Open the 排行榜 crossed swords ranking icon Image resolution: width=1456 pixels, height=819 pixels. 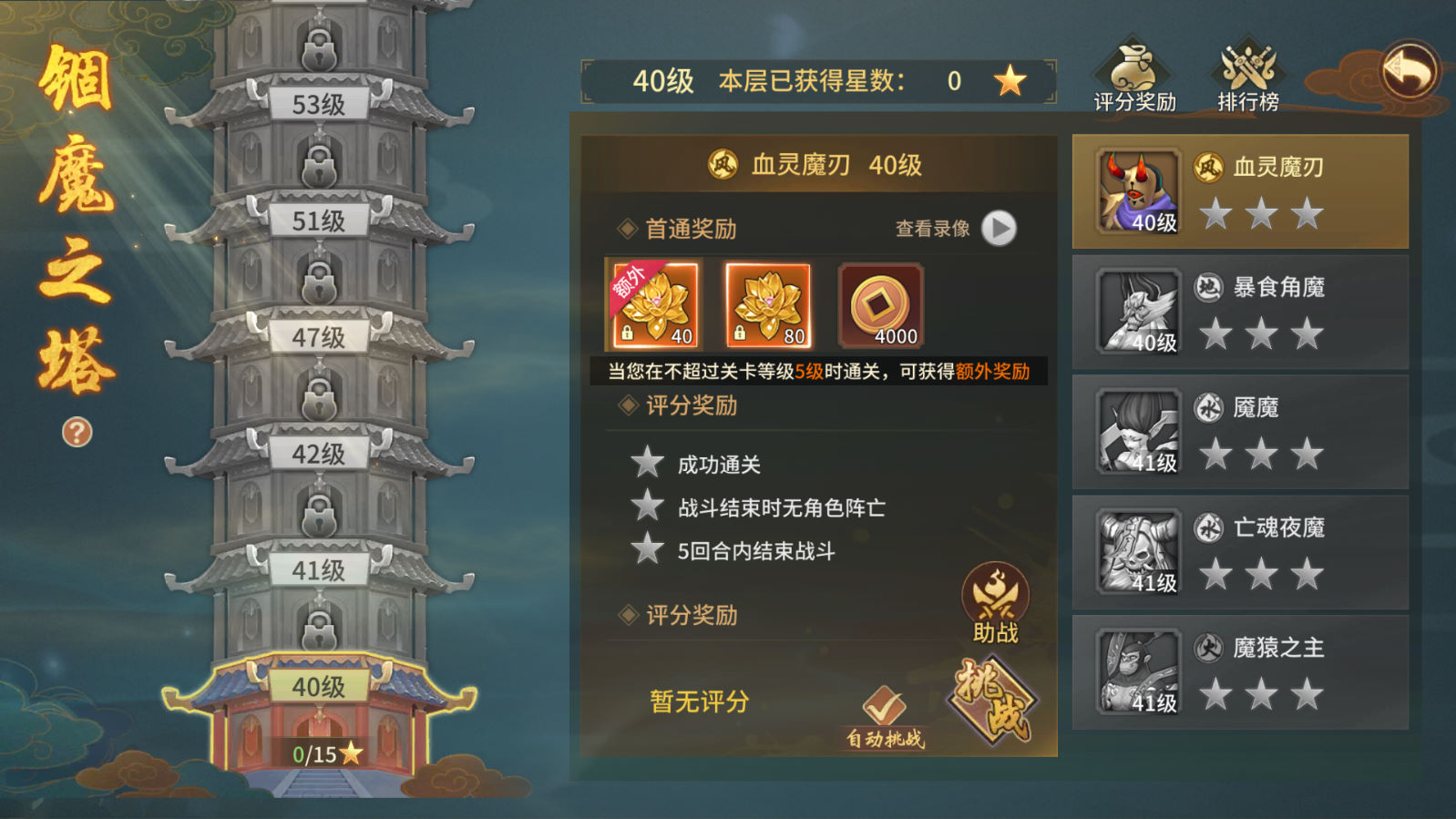click(1247, 77)
